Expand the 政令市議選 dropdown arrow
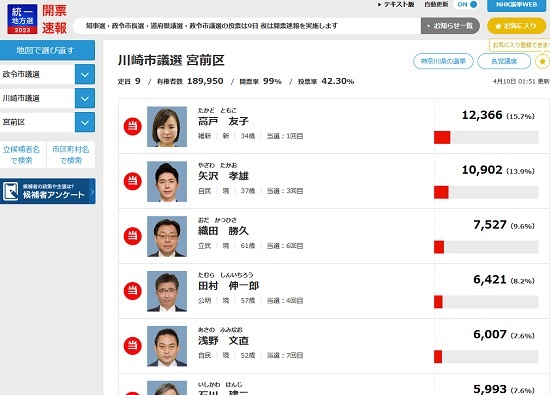This screenshot has width=550, height=395. pyautogui.click(x=85, y=74)
